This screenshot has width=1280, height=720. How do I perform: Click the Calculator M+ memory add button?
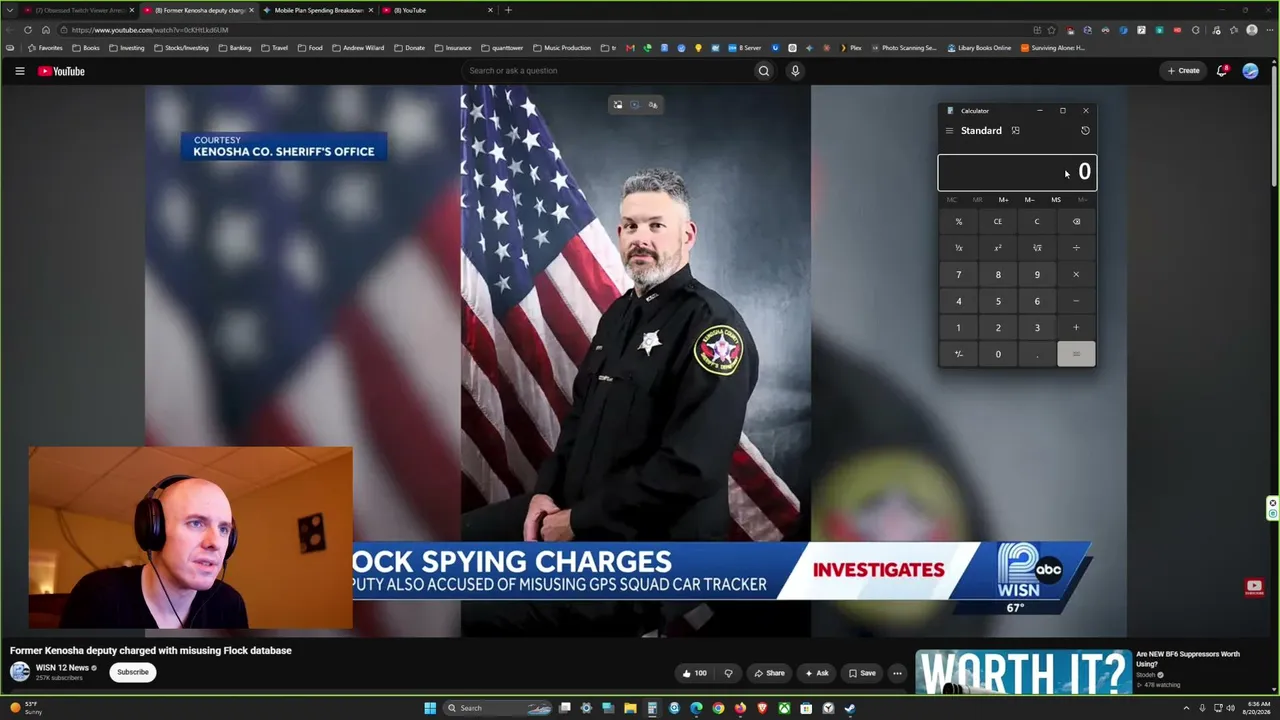(1003, 200)
